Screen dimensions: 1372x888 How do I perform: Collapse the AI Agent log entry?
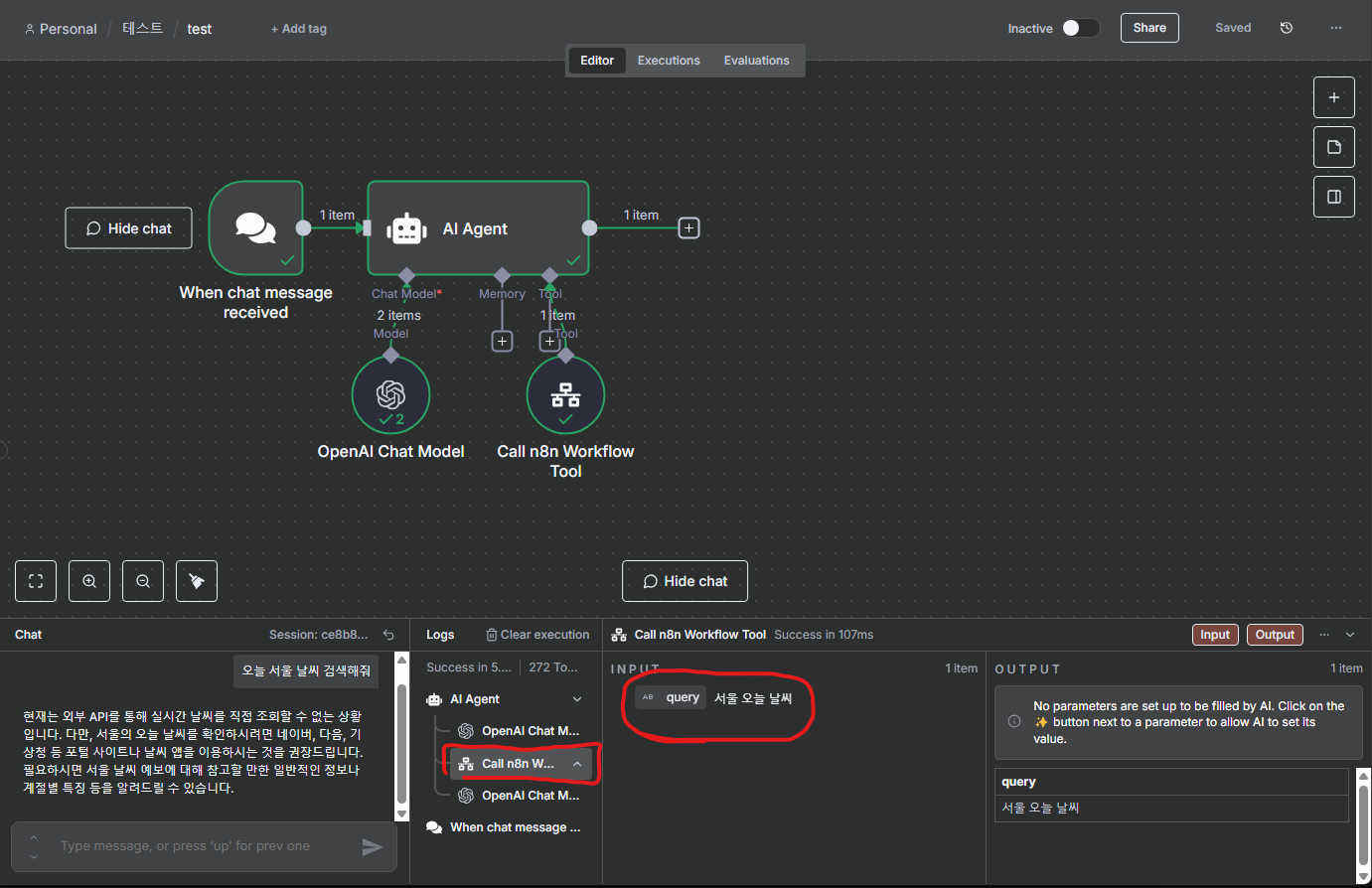(x=577, y=699)
